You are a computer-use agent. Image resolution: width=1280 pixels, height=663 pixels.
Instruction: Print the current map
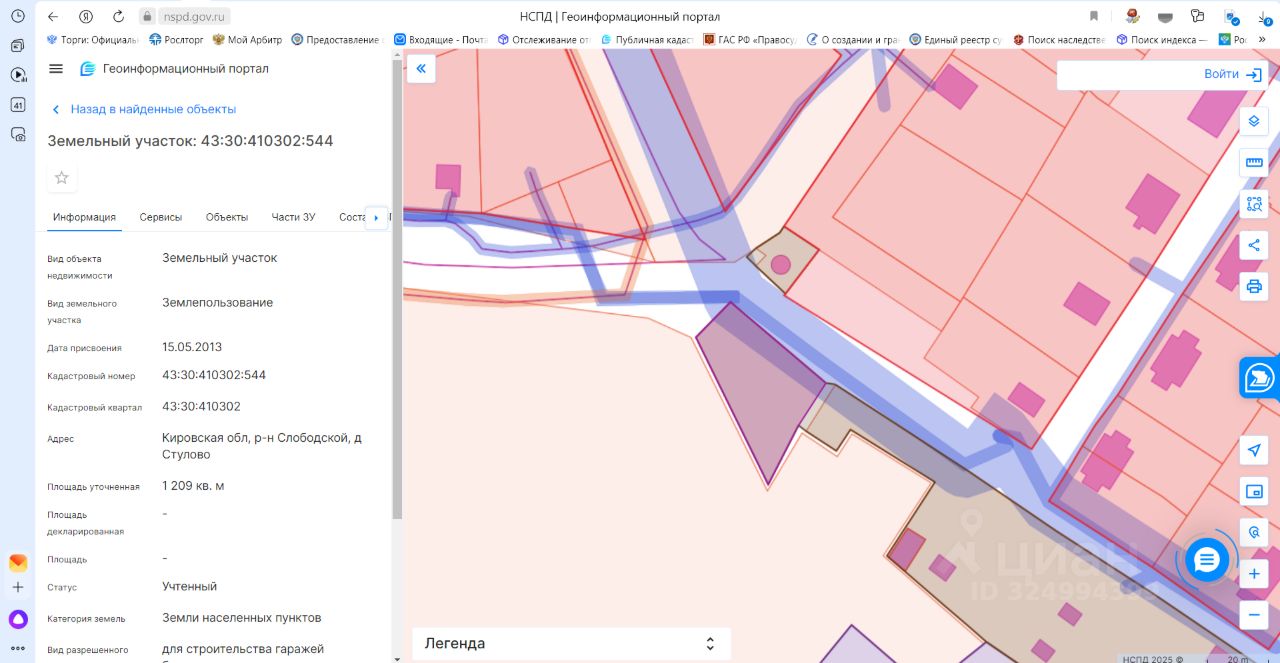click(1254, 287)
